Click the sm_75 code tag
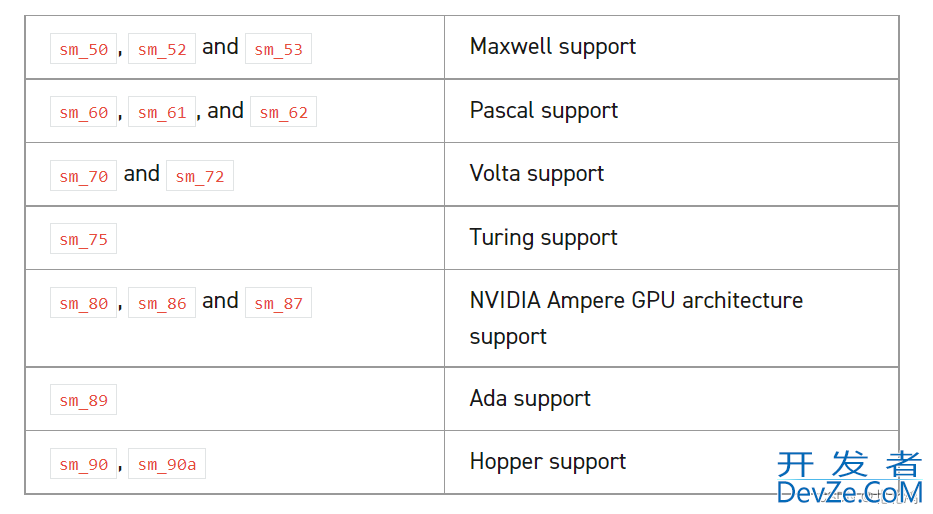The height and width of the screenshot is (514, 933). (x=83, y=239)
